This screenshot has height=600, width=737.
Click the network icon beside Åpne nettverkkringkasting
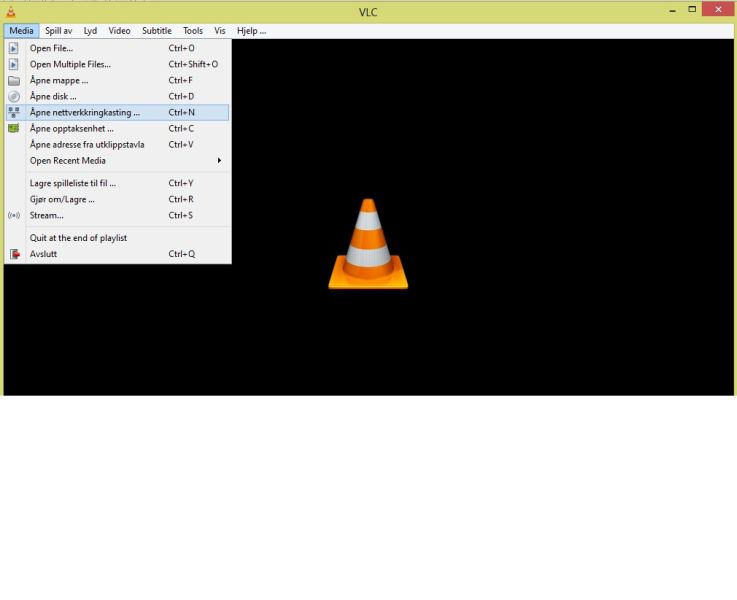pyautogui.click(x=14, y=112)
